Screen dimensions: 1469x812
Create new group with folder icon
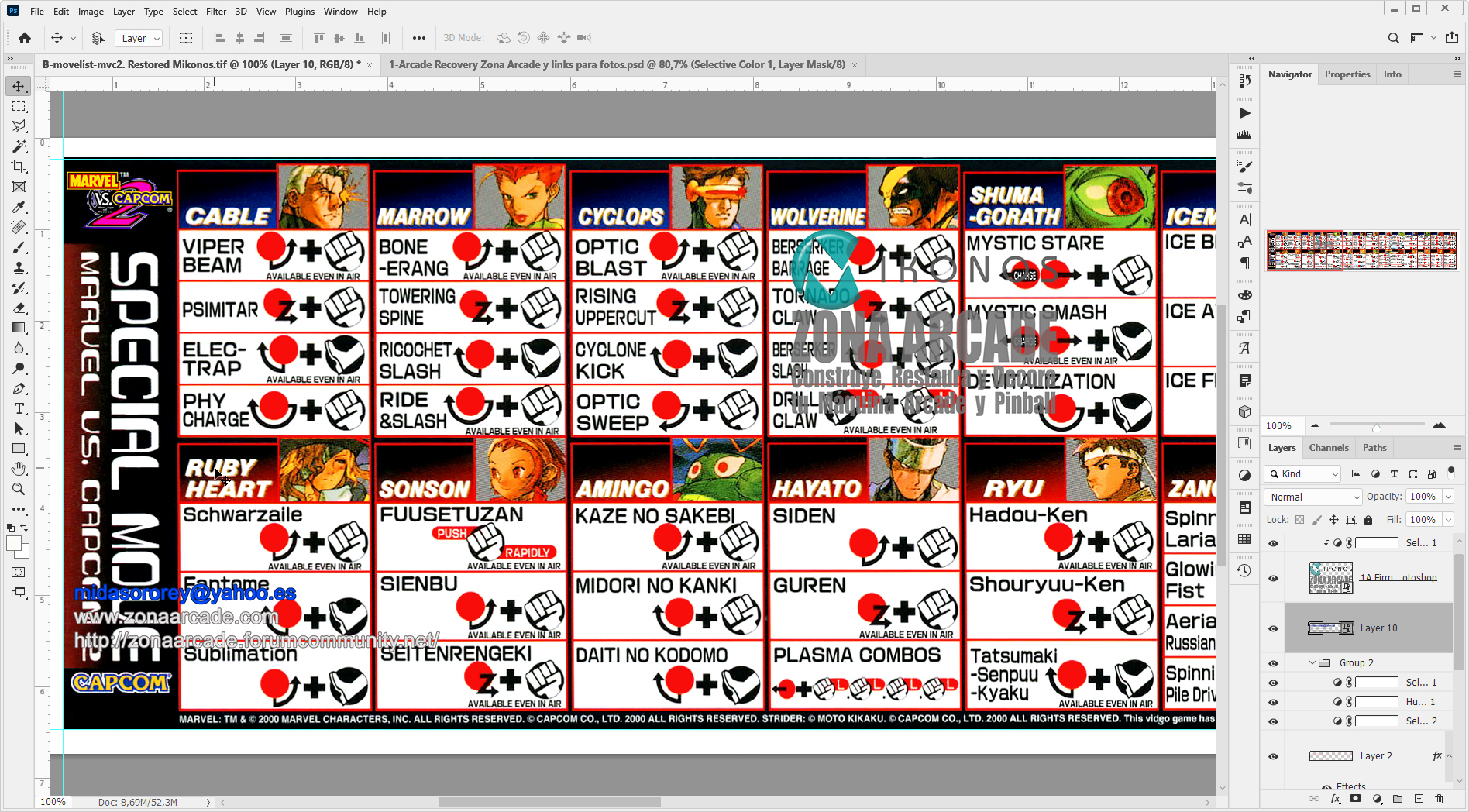point(1398,799)
